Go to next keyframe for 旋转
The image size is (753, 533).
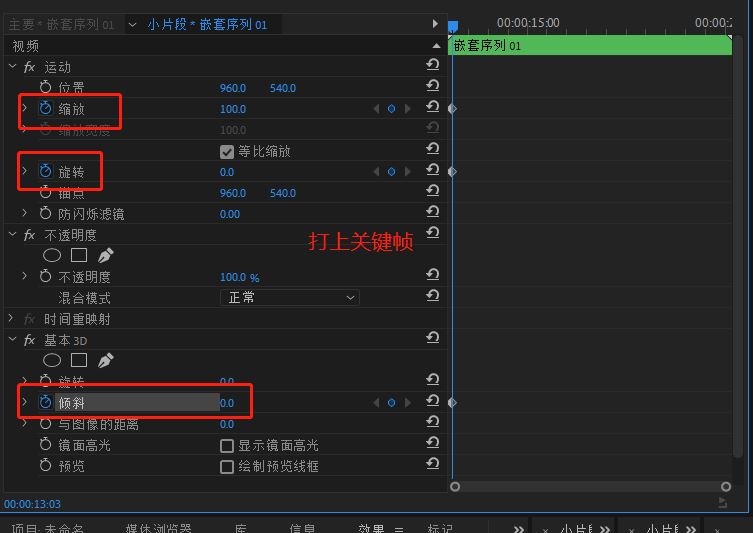point(407,172)
